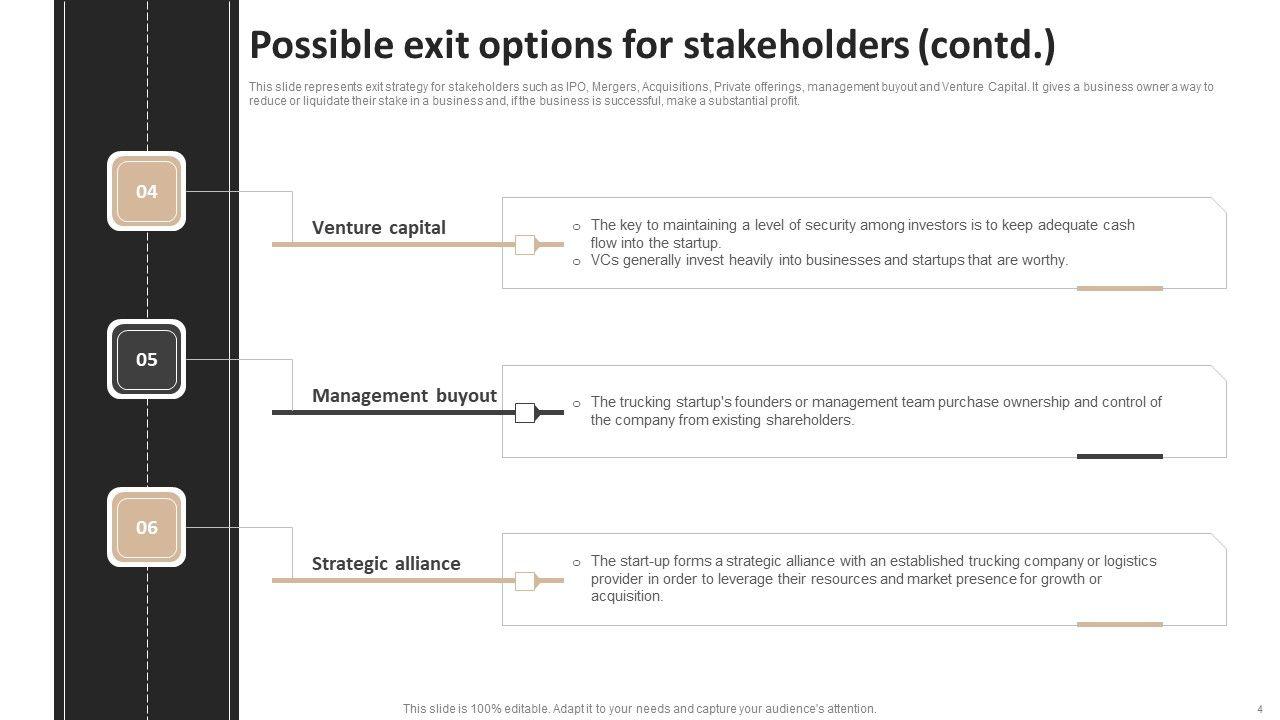This screenshot has height=720, width=1280.
Task: Select the '100% editable' footer note
Action: pos(639,709)
